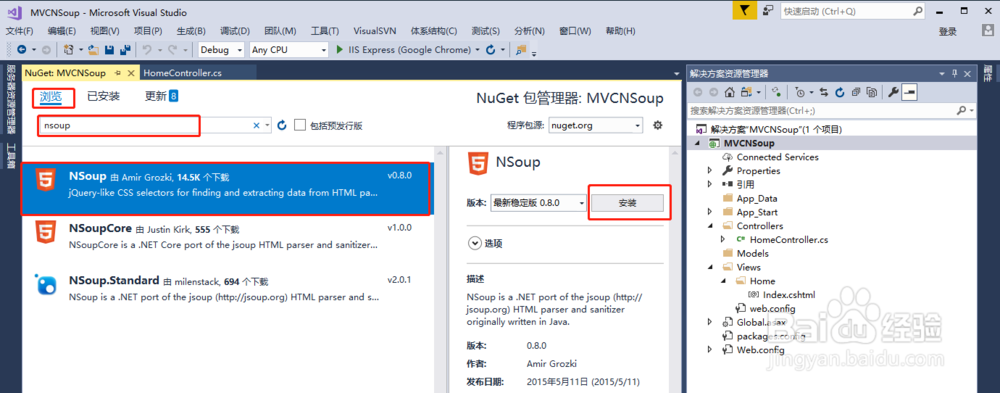
Task: Click the NuGet search refresh icon
Action: point(283,126)
